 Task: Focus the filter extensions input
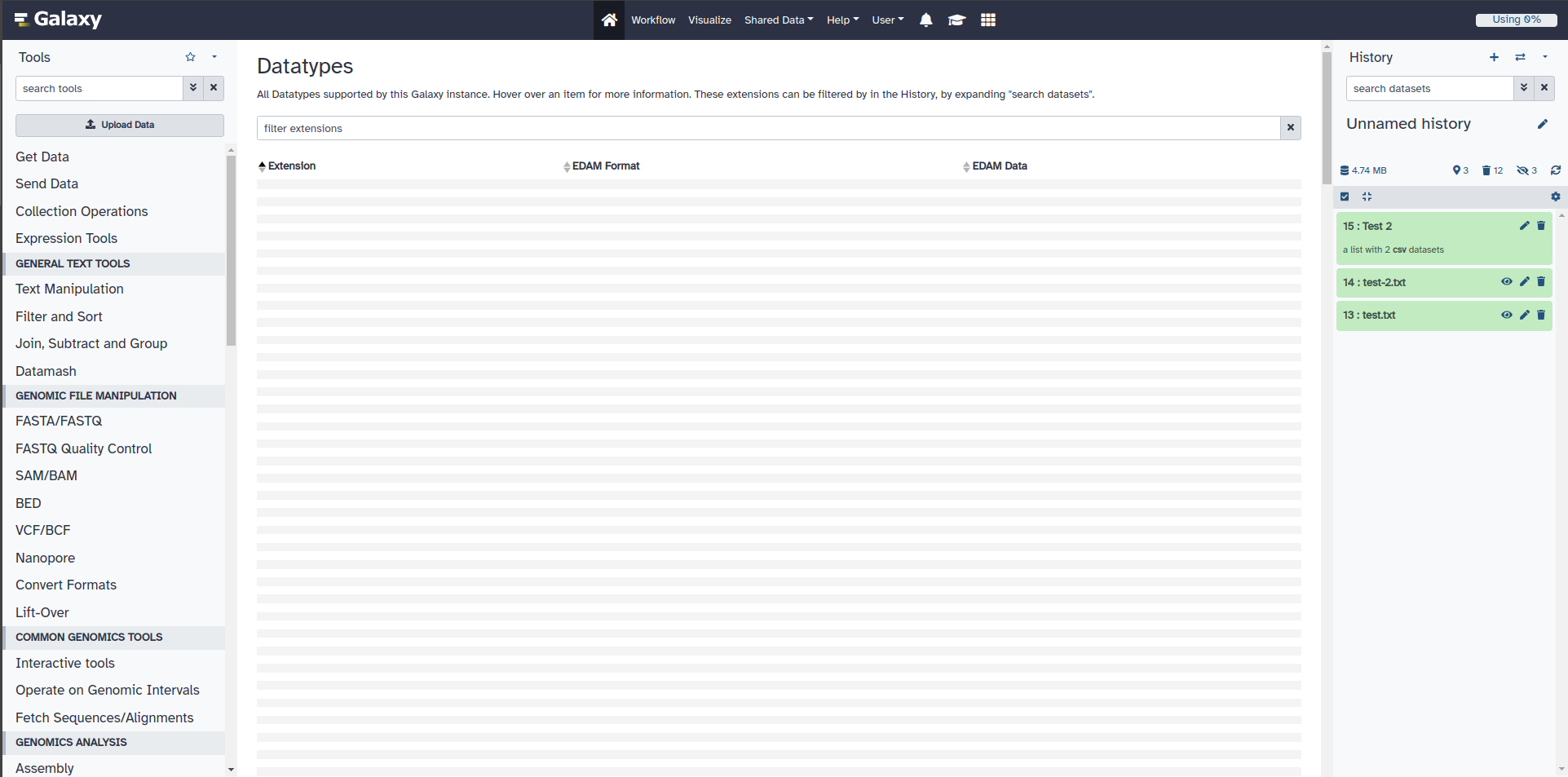click(x=768, y=128)
